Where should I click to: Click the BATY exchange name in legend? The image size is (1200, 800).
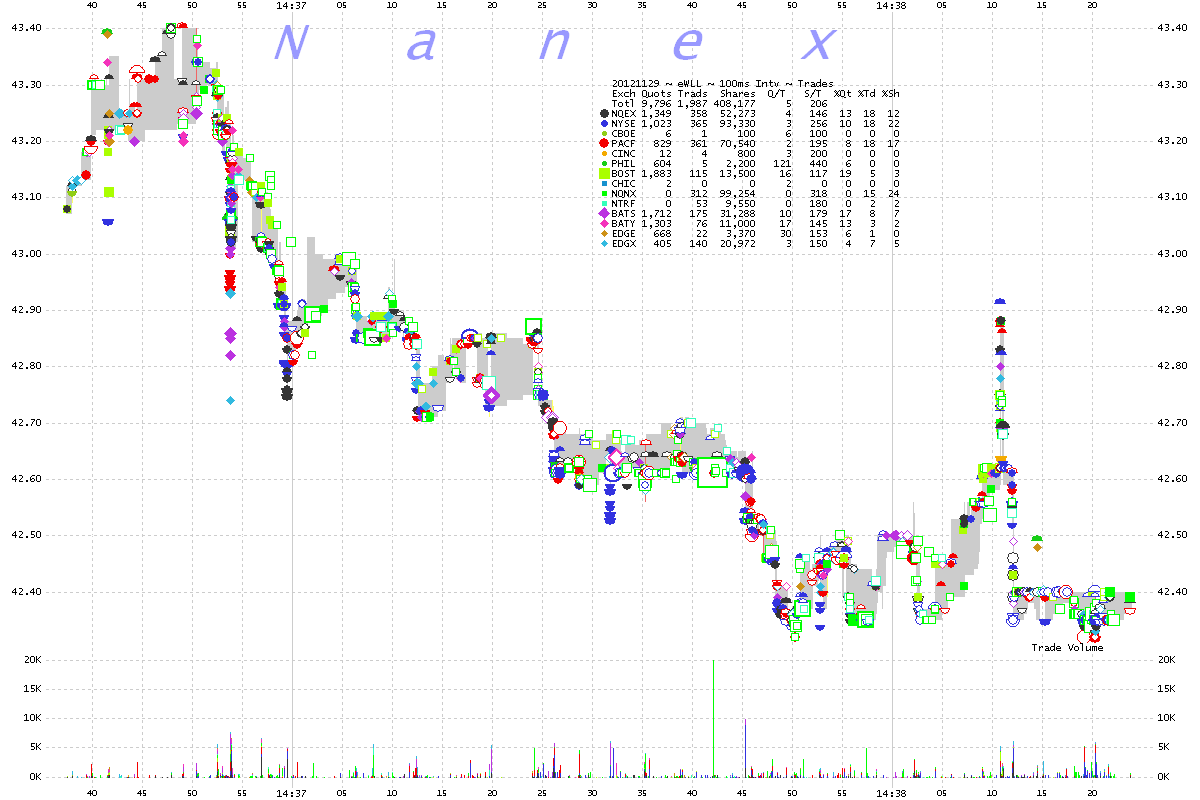(x=624, y=224)
